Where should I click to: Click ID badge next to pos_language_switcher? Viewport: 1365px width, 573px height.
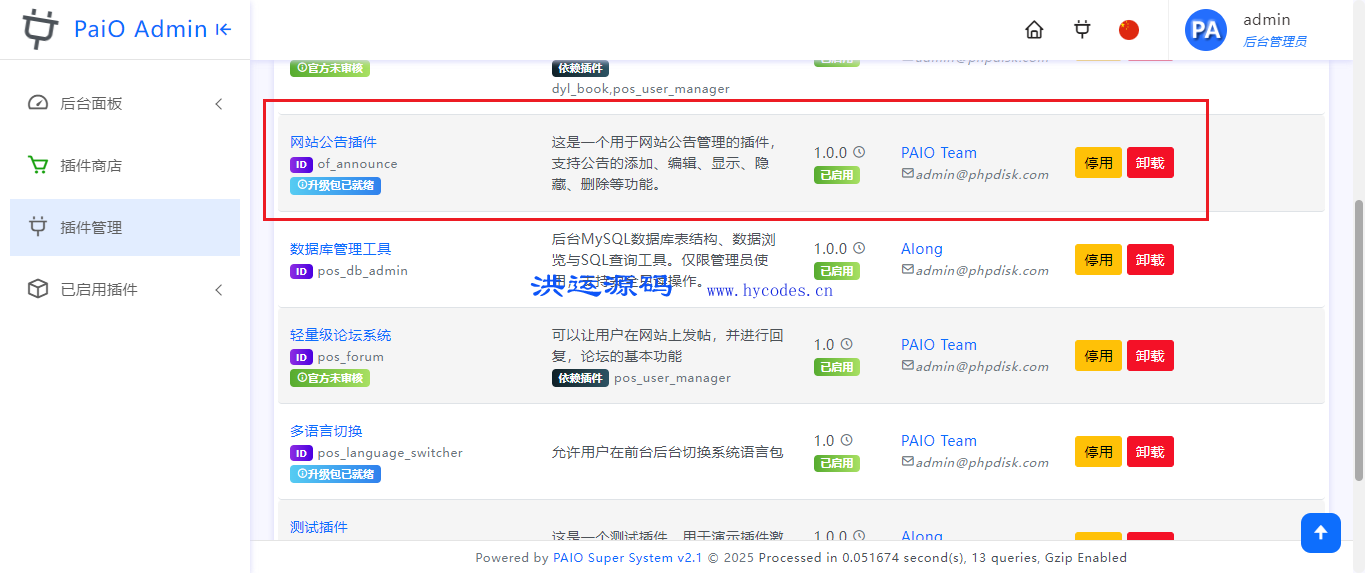click(x=301, y=453)
